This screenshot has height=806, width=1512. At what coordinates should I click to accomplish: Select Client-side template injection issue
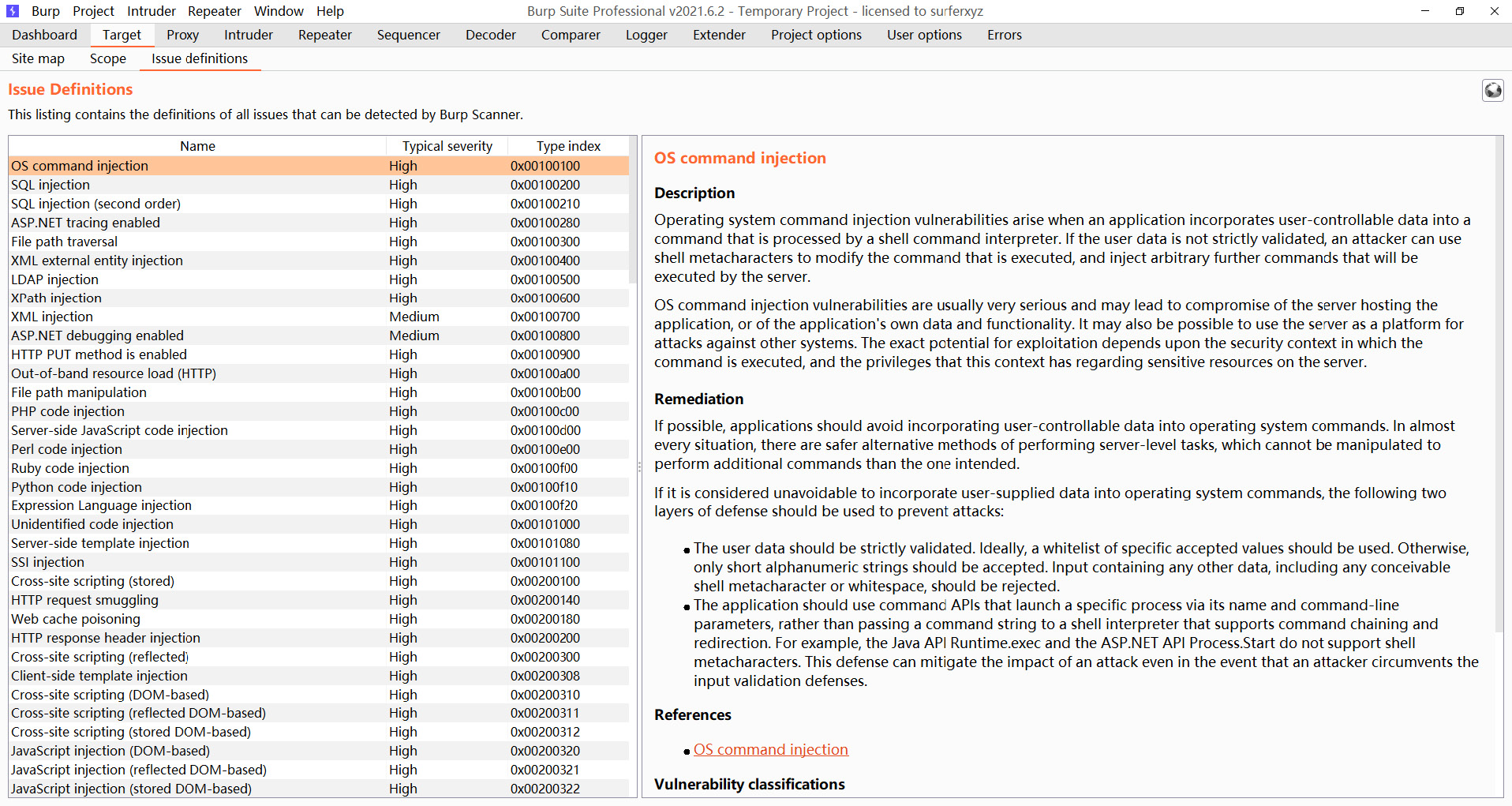pos(319,676)
